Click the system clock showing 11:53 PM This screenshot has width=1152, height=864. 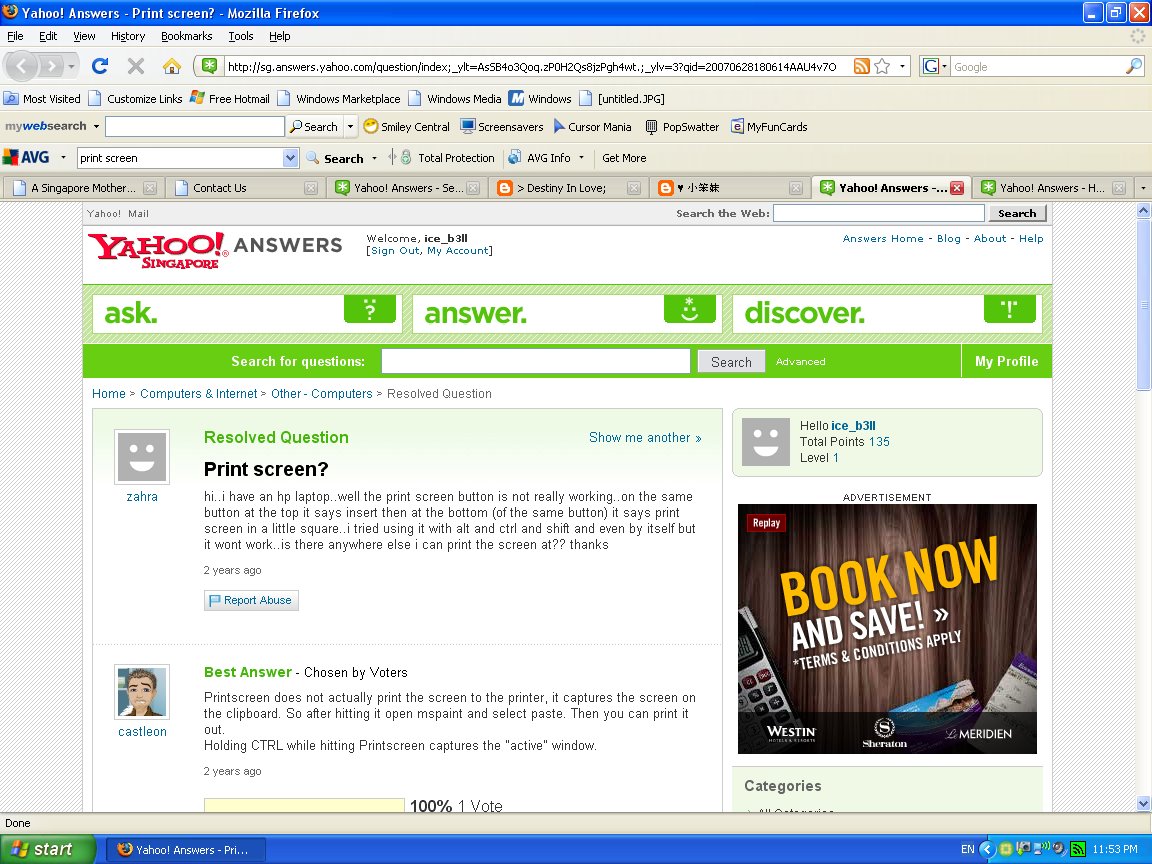click(x=1115, y=849)
